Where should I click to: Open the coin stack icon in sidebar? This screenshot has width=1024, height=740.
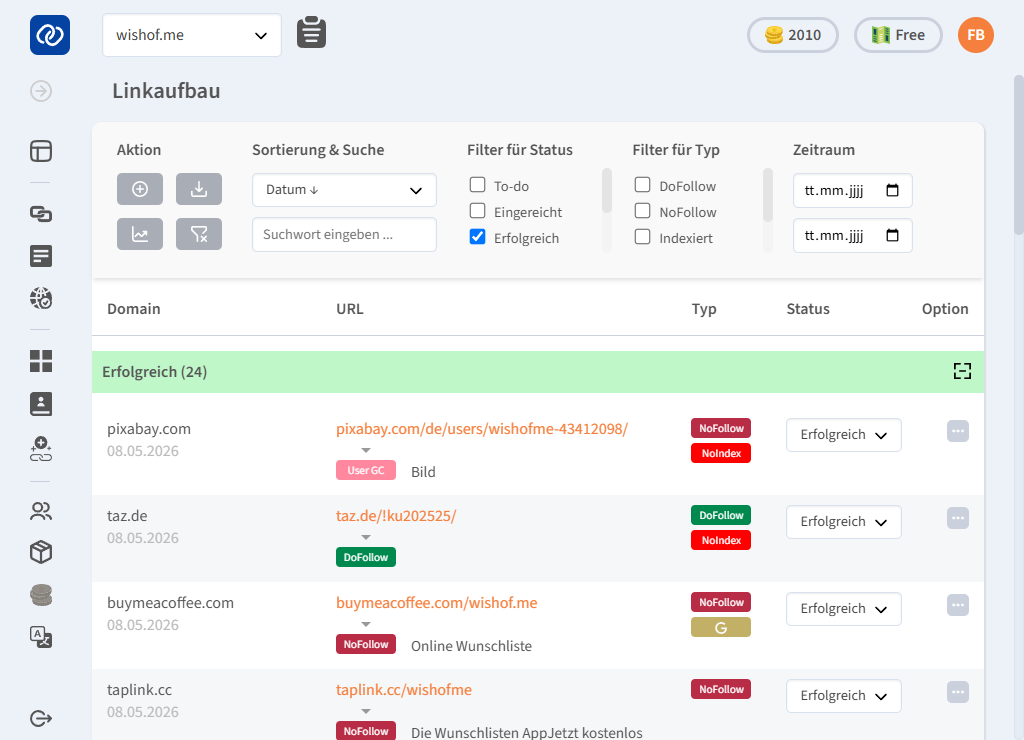[41, 595]
